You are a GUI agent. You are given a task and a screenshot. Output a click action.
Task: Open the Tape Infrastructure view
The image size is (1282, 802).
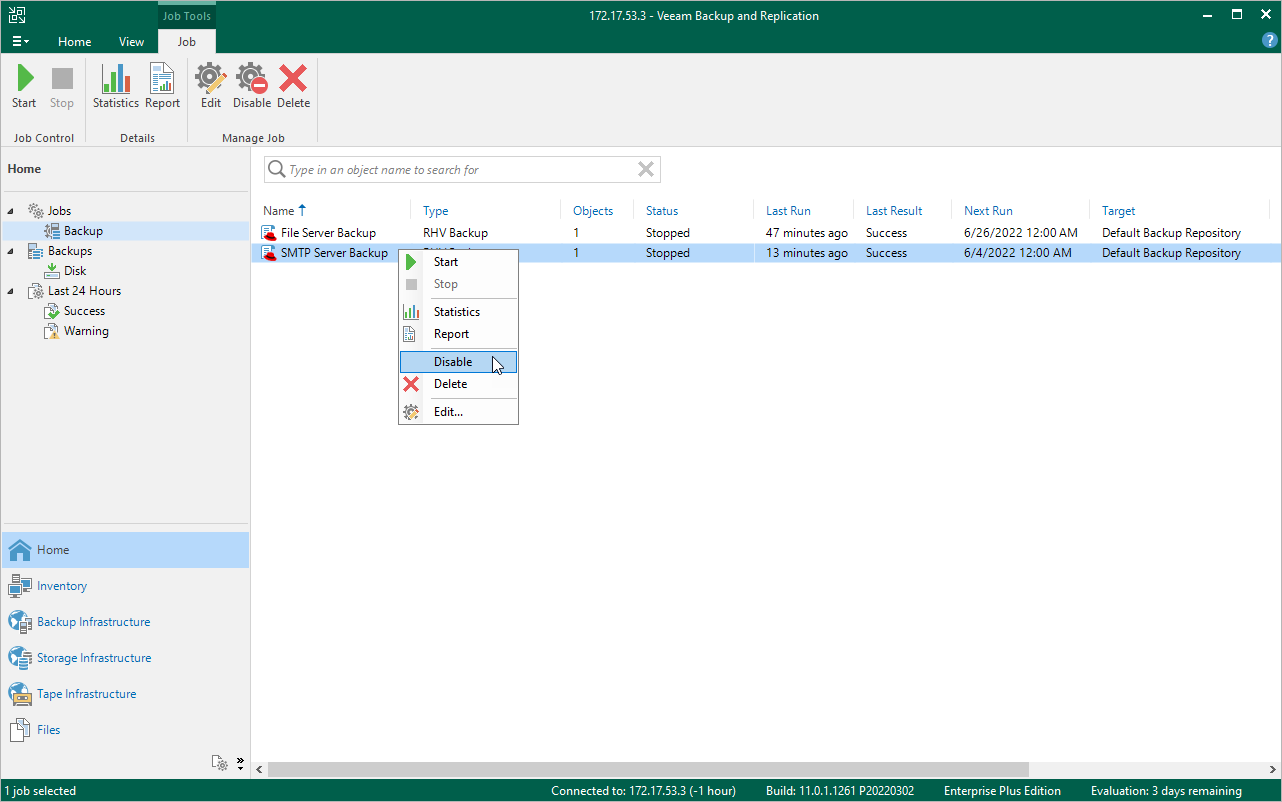pyautogui.click(x=125, y=694)
